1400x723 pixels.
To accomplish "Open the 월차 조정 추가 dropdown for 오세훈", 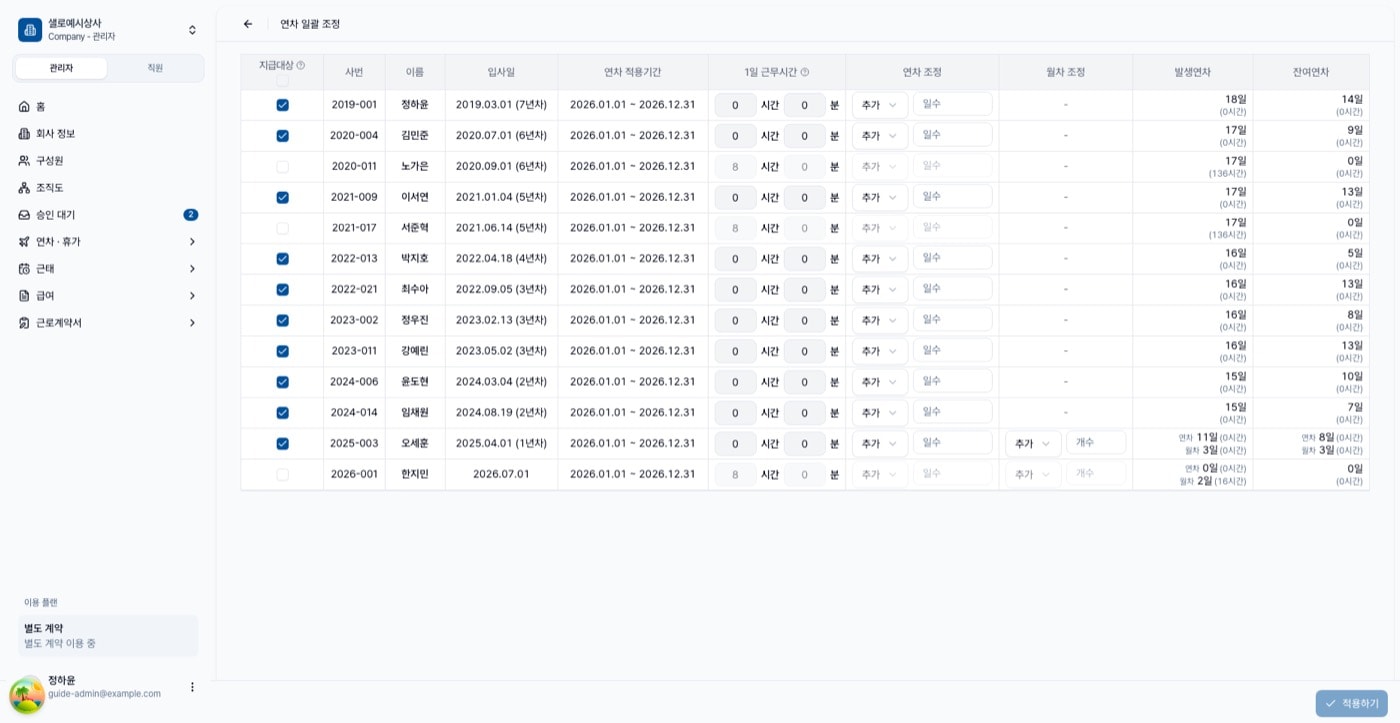I will [x=1033, y=444].
